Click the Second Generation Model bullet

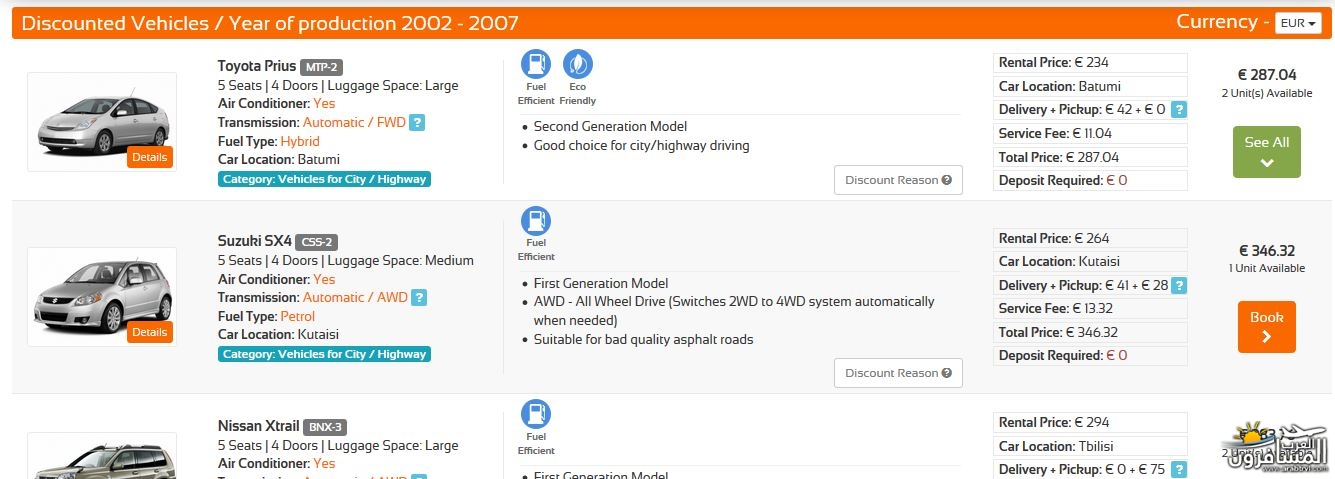coord(610,127)
